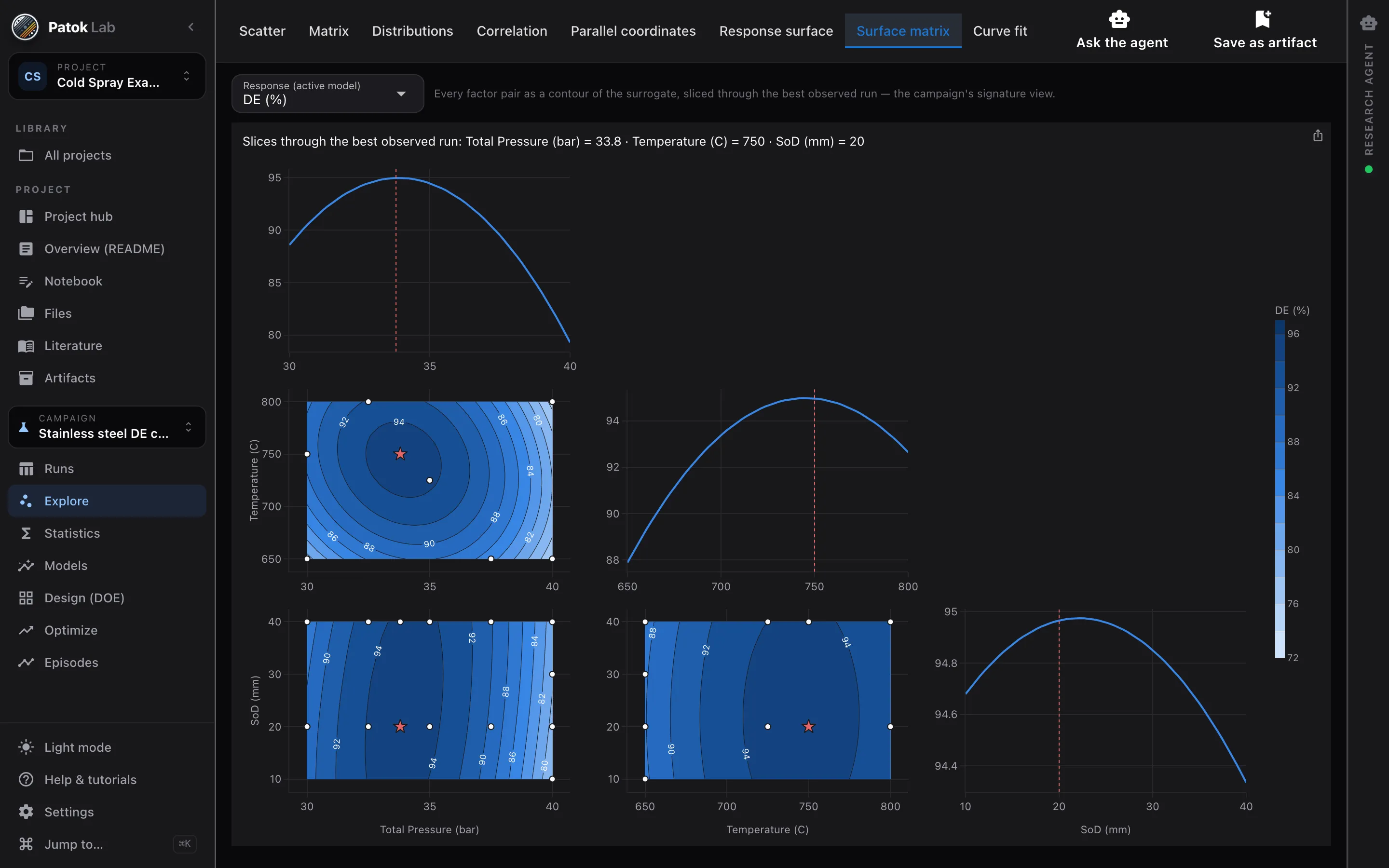Click the Save as artifact bookmark icon
Screen dimensions: 1389x868
(1263, 19)
